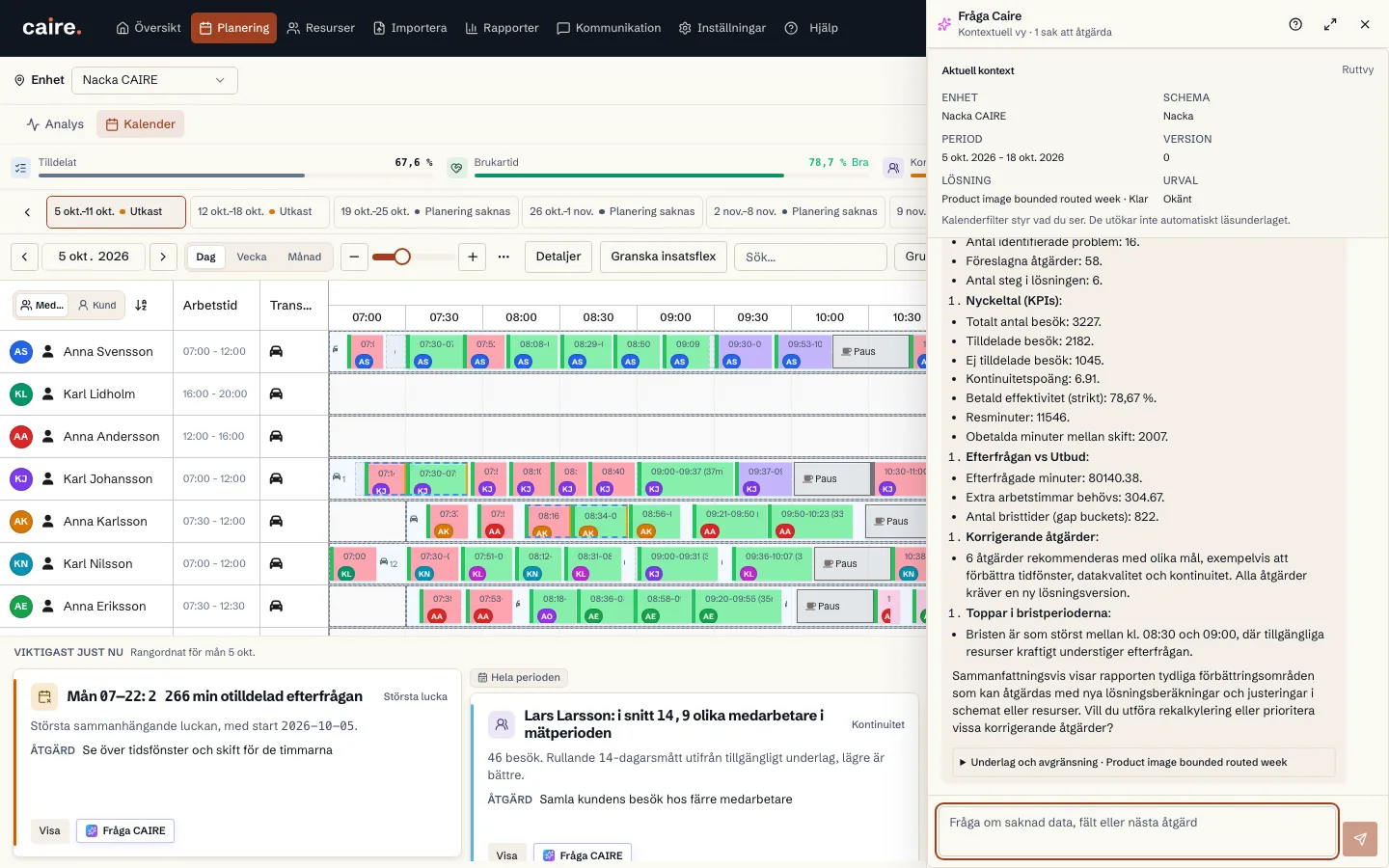Expand the Fråga Caire panel

tap(1330, 25)
